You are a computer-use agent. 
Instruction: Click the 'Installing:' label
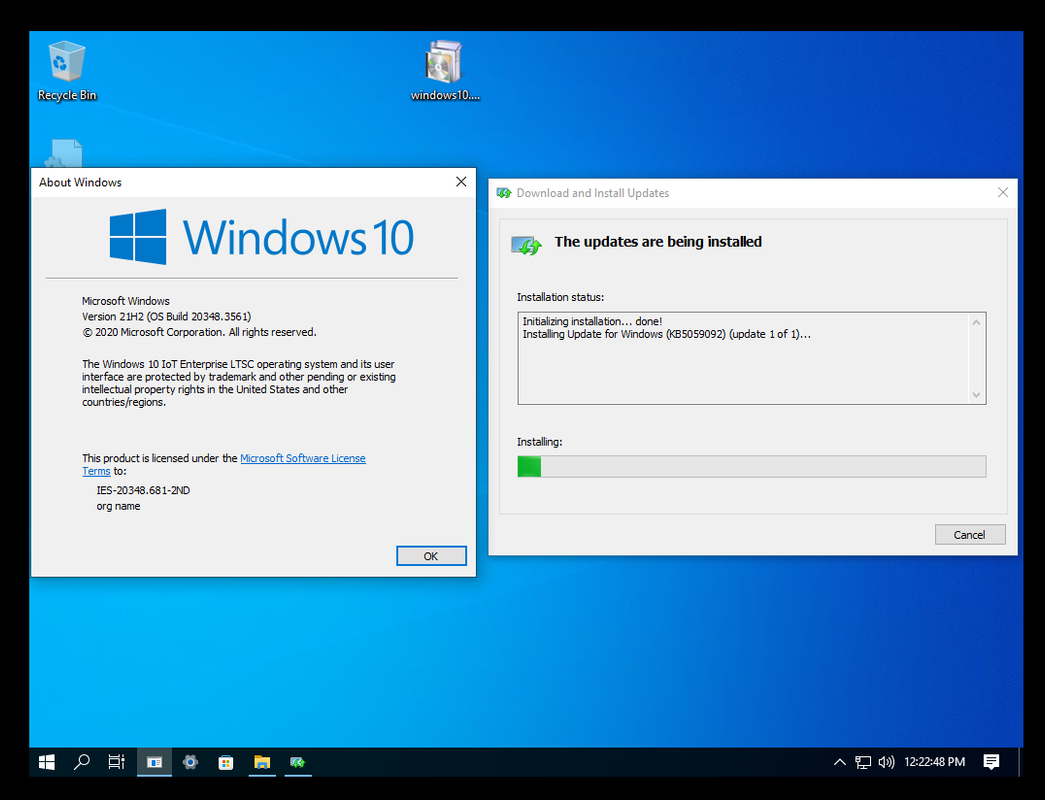[540, 442]
